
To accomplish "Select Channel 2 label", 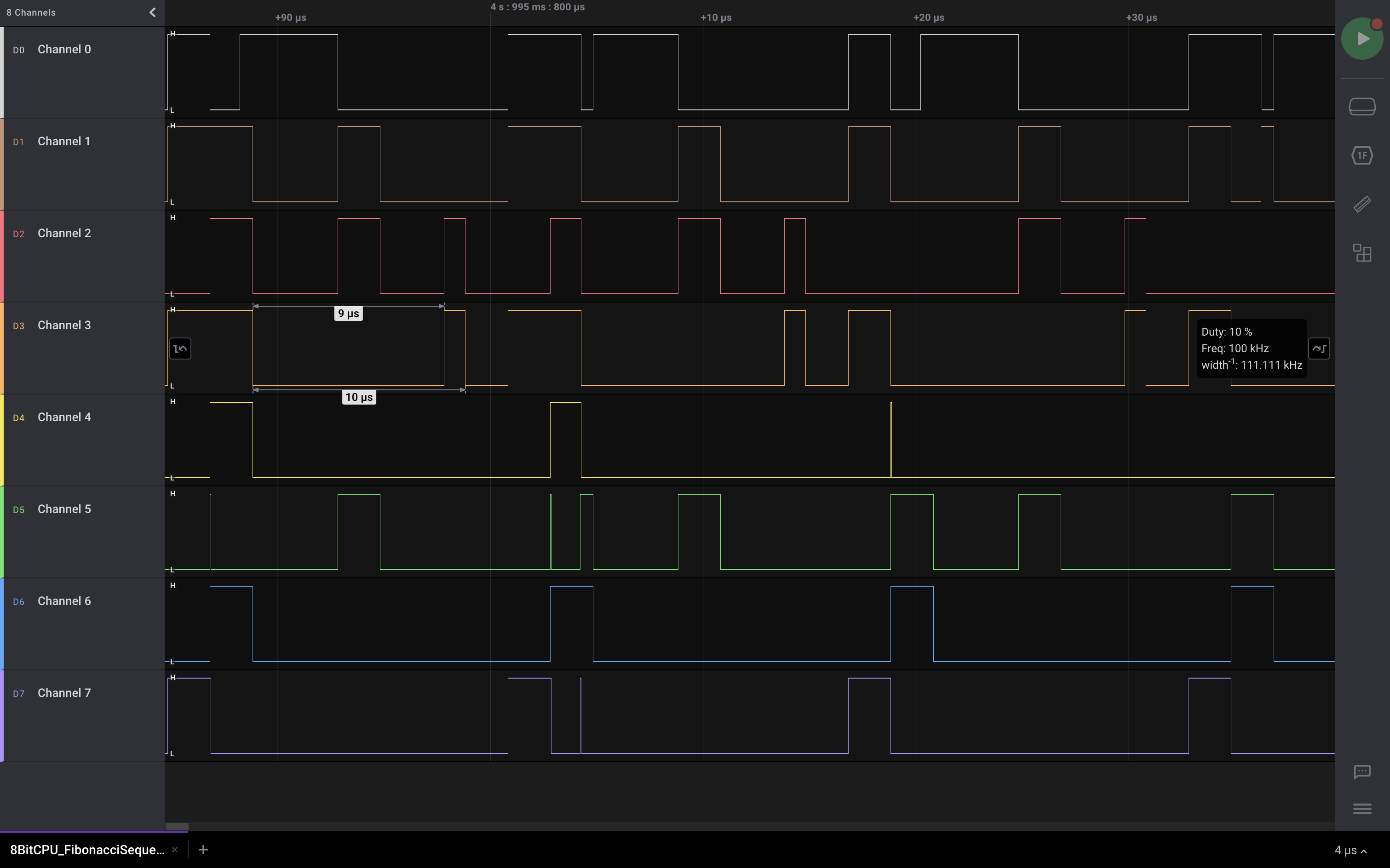I will (64, 233).
